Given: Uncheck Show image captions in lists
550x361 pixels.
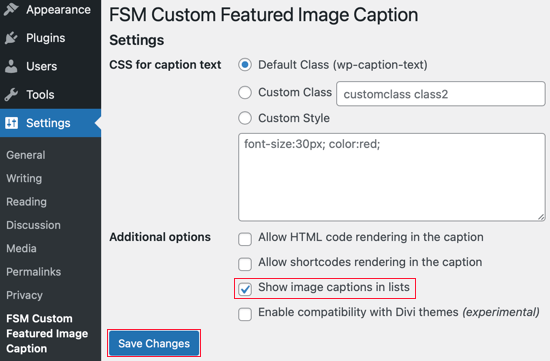Looking at the screenshot, I should [245, 289].
